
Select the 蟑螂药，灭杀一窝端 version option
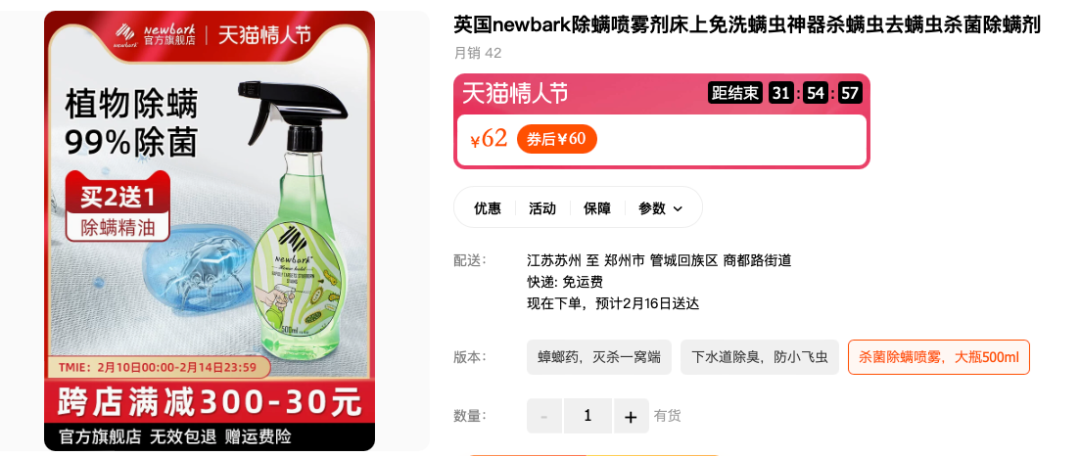point(599,357)
